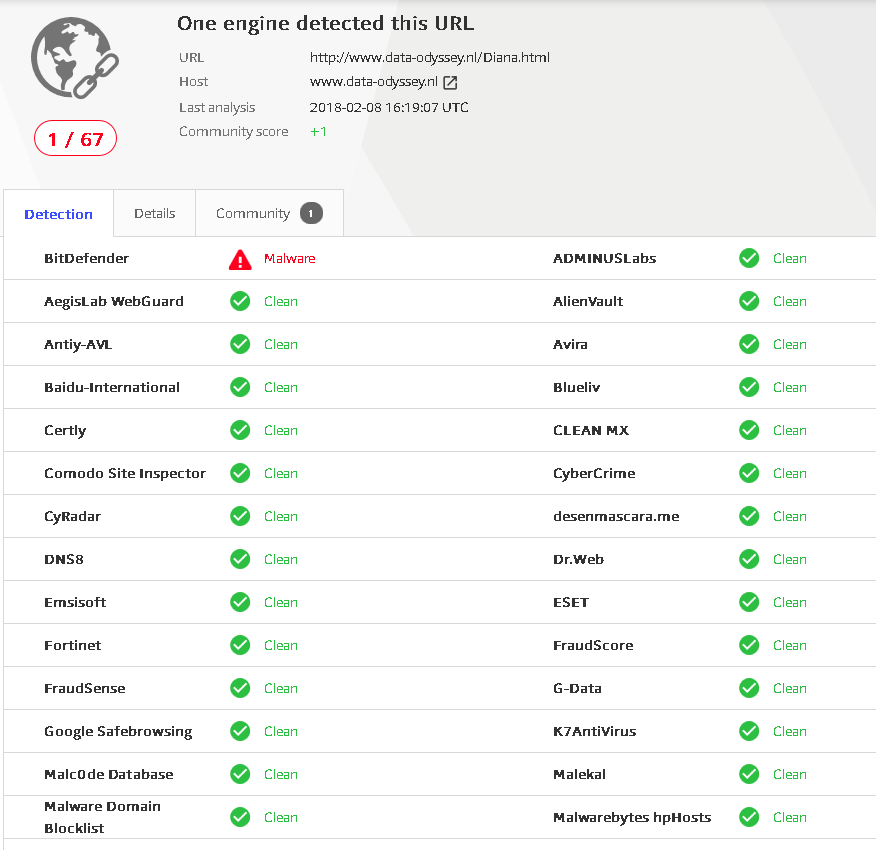The image size is (876, 850).
Task: Click the Clean result for Fortinet
Action: [280, 645]
